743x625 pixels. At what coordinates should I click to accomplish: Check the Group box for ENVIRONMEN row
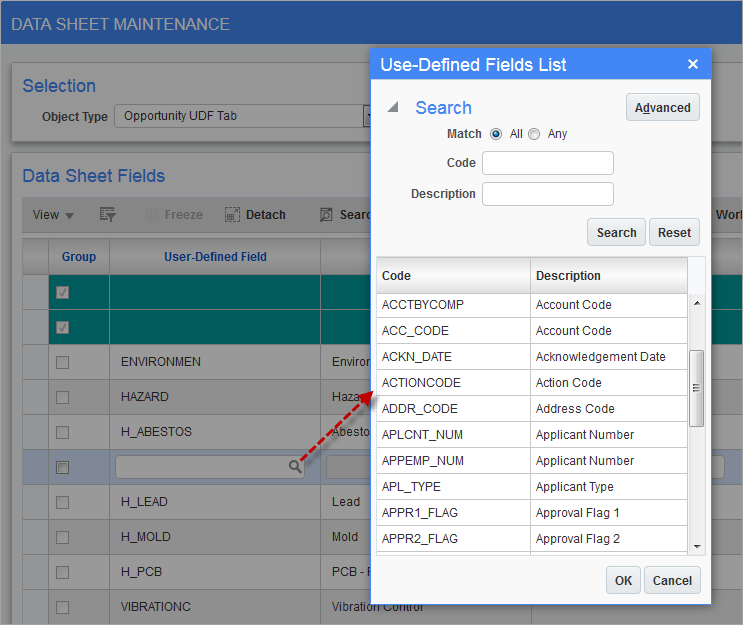62,362
